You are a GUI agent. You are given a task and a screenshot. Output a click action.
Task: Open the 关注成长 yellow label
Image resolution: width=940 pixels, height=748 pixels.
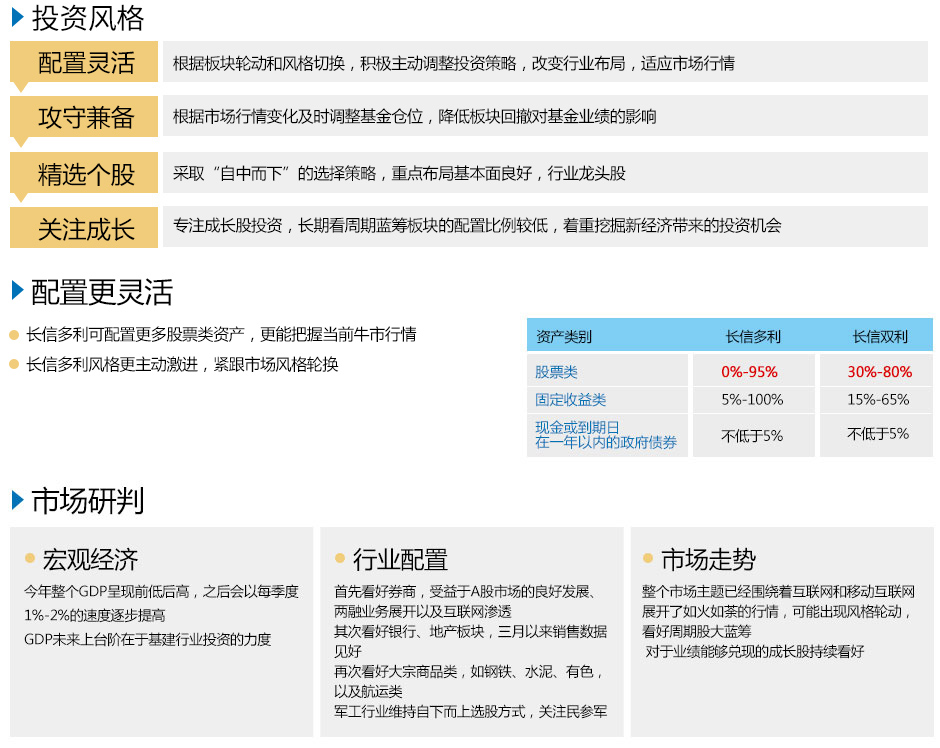pyautogui.click(x=85, y=228)
